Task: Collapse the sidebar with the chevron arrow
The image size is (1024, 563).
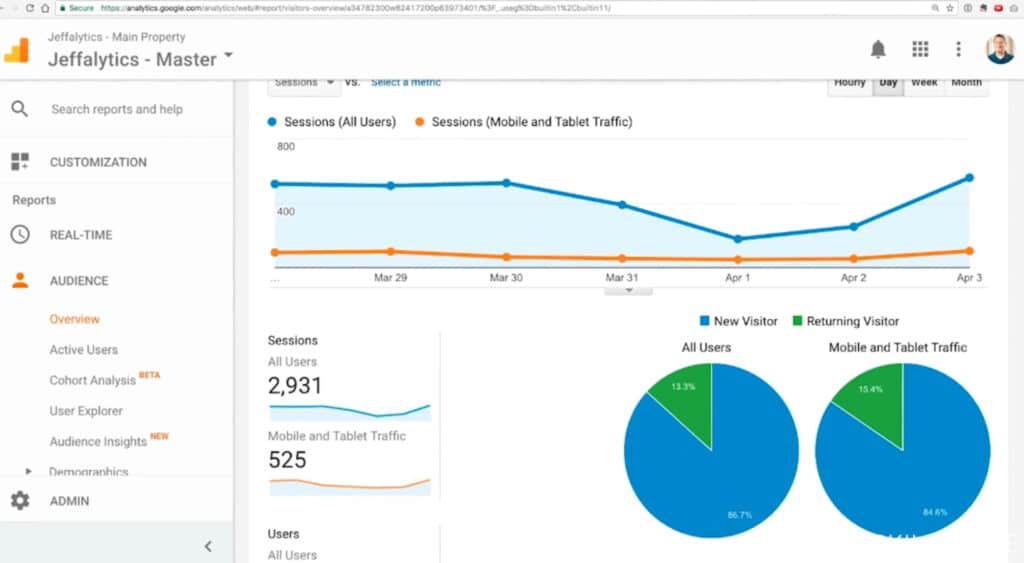Action: click(x=208, y=546)
